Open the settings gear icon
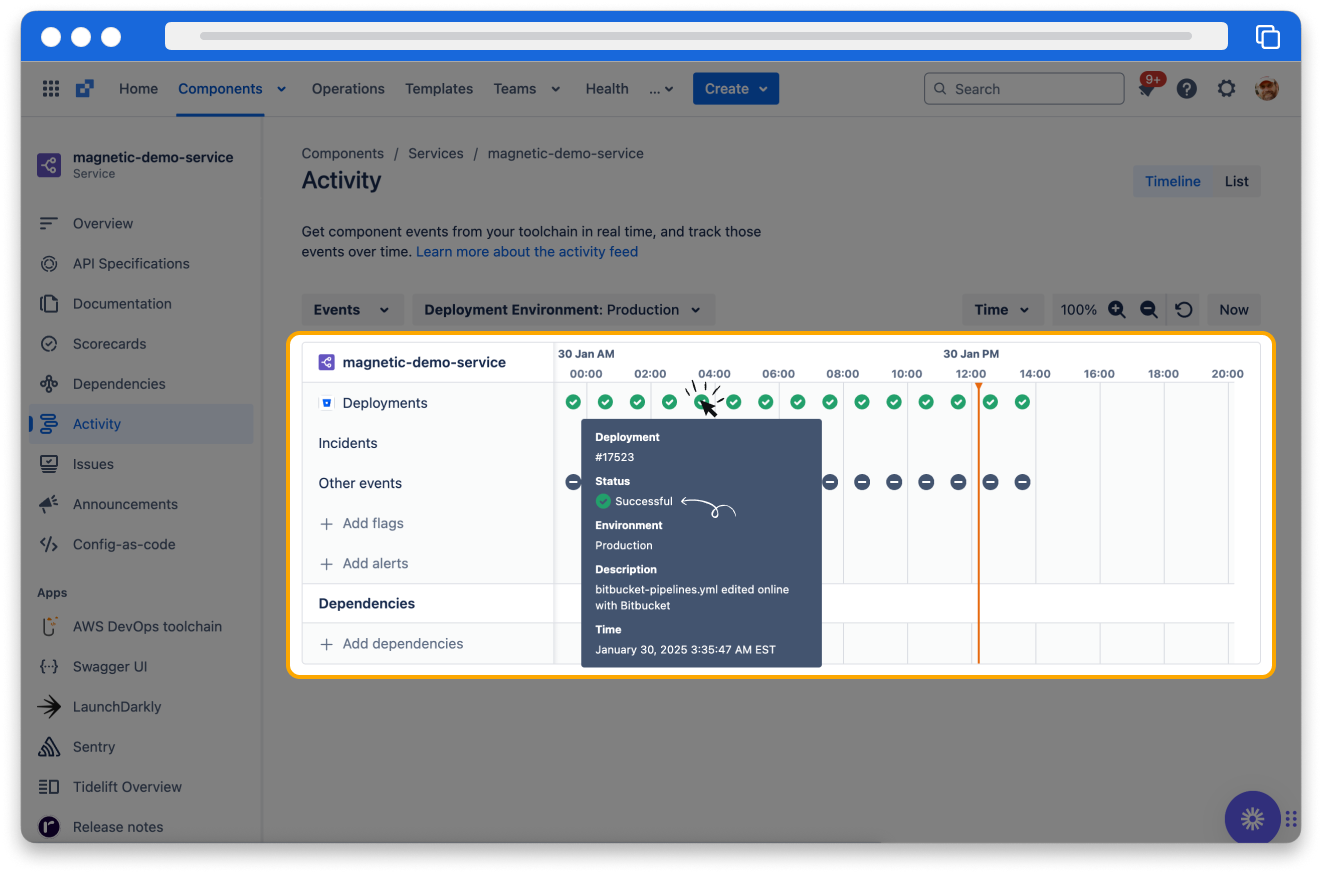The image size is (1322, 874). coord(1227,89)
